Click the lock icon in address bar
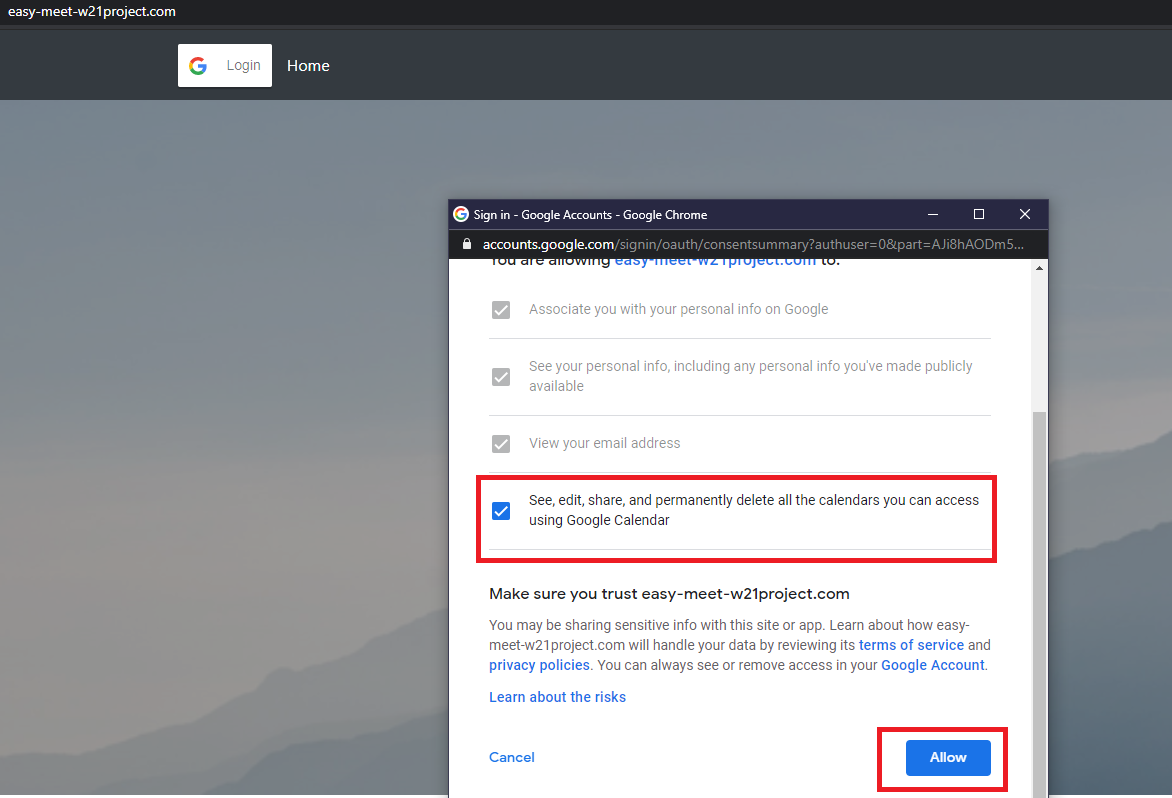 click(x=467, y=244)
